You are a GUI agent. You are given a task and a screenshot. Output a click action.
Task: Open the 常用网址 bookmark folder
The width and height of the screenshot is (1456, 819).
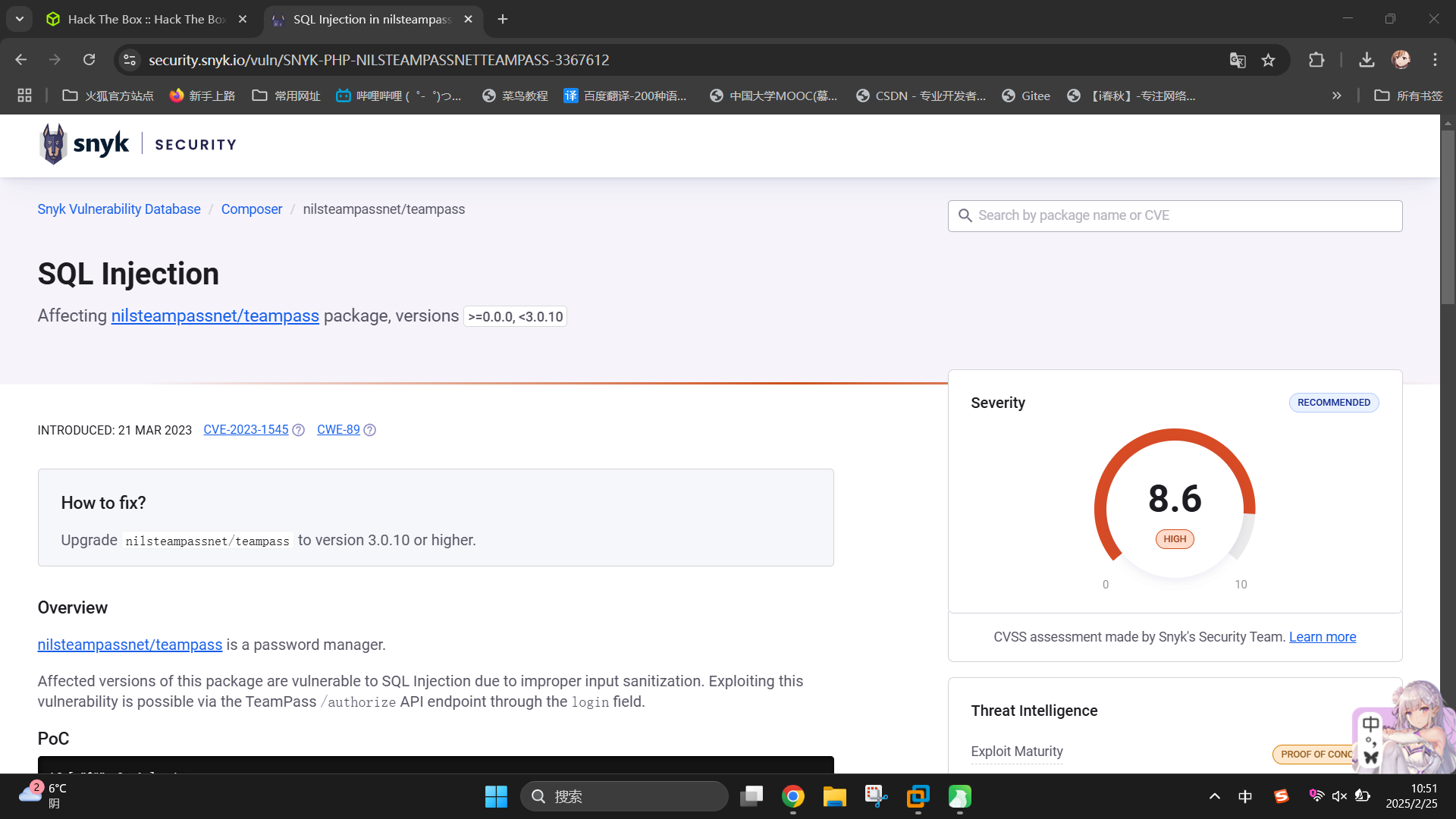point(287,96)
